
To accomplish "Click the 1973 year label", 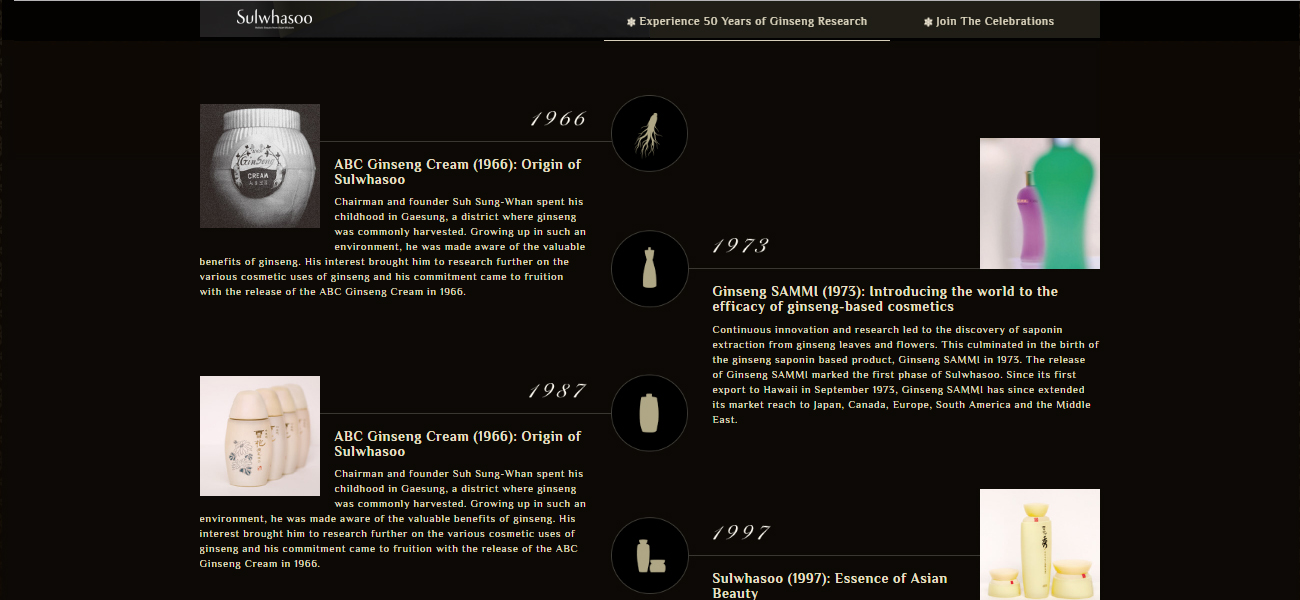I will [x=741, y=246].
